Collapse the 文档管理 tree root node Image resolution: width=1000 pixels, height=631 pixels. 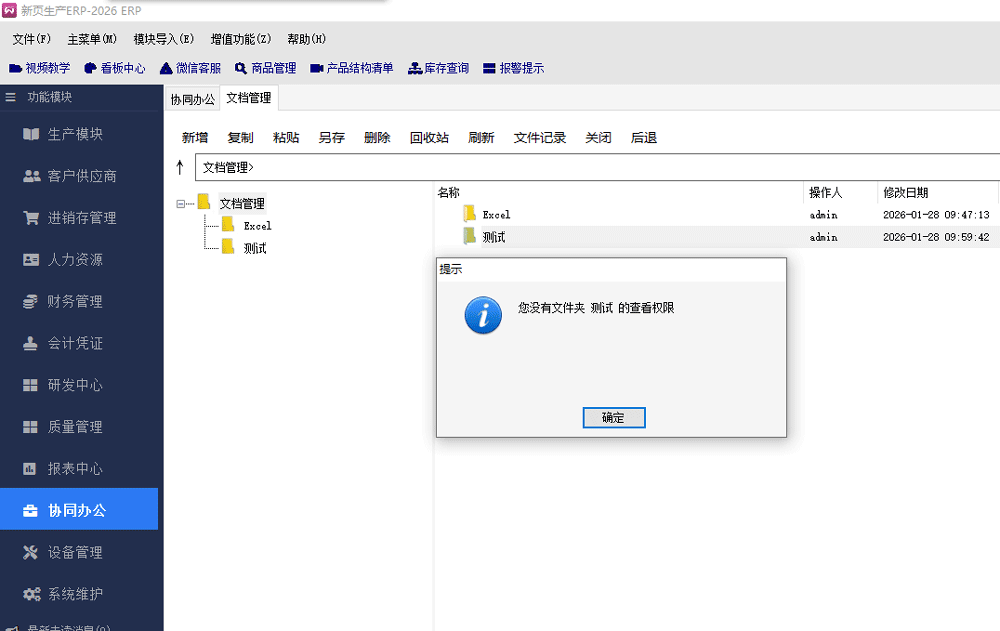tap(181, 204)
